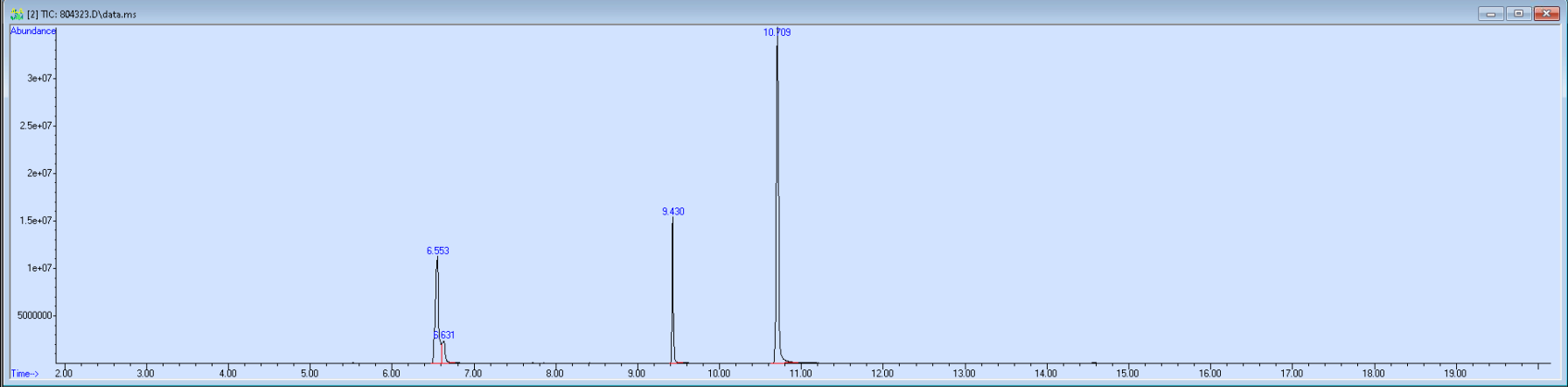Click the Time--> axis label
This screenshot has width=1568, height=387.
(24, 374)
